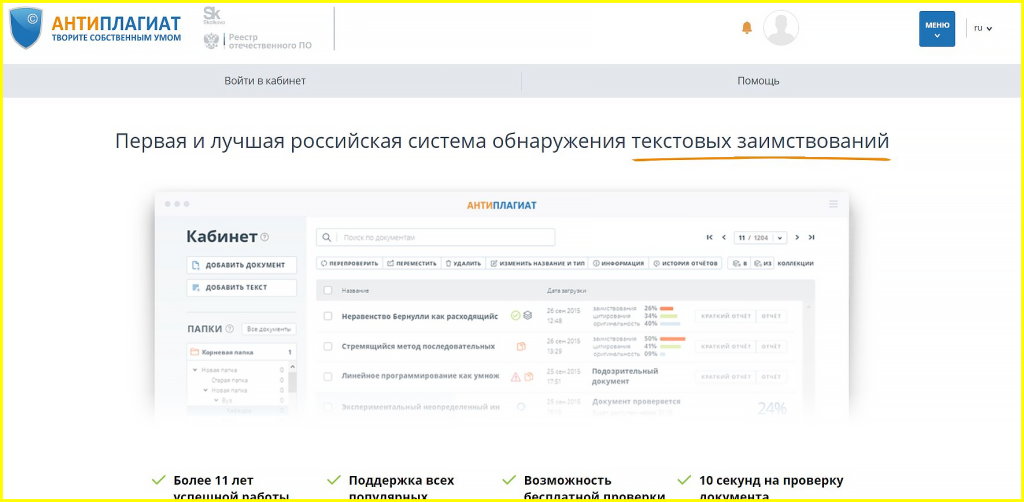
Task: Open the blue МЕНЮ dropdown button
Action: point(936,29)
